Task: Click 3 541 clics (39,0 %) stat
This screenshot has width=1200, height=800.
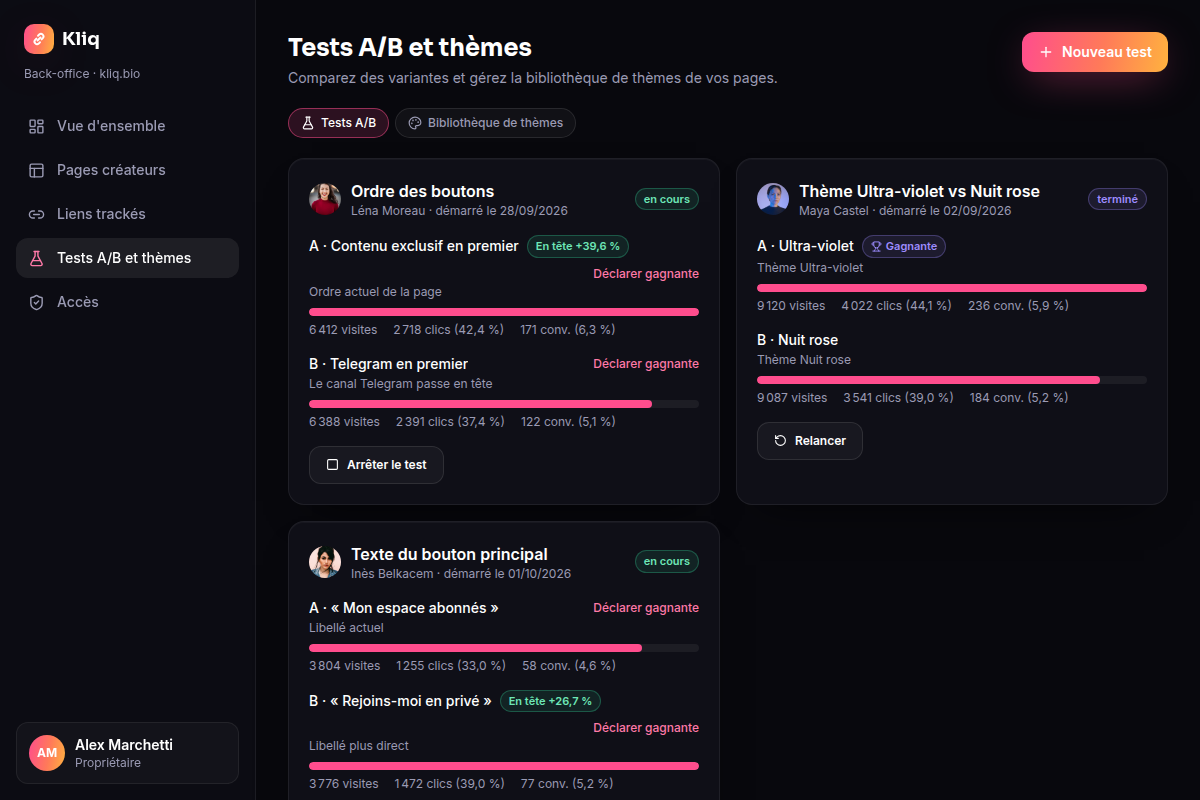Action: [898, 398]
